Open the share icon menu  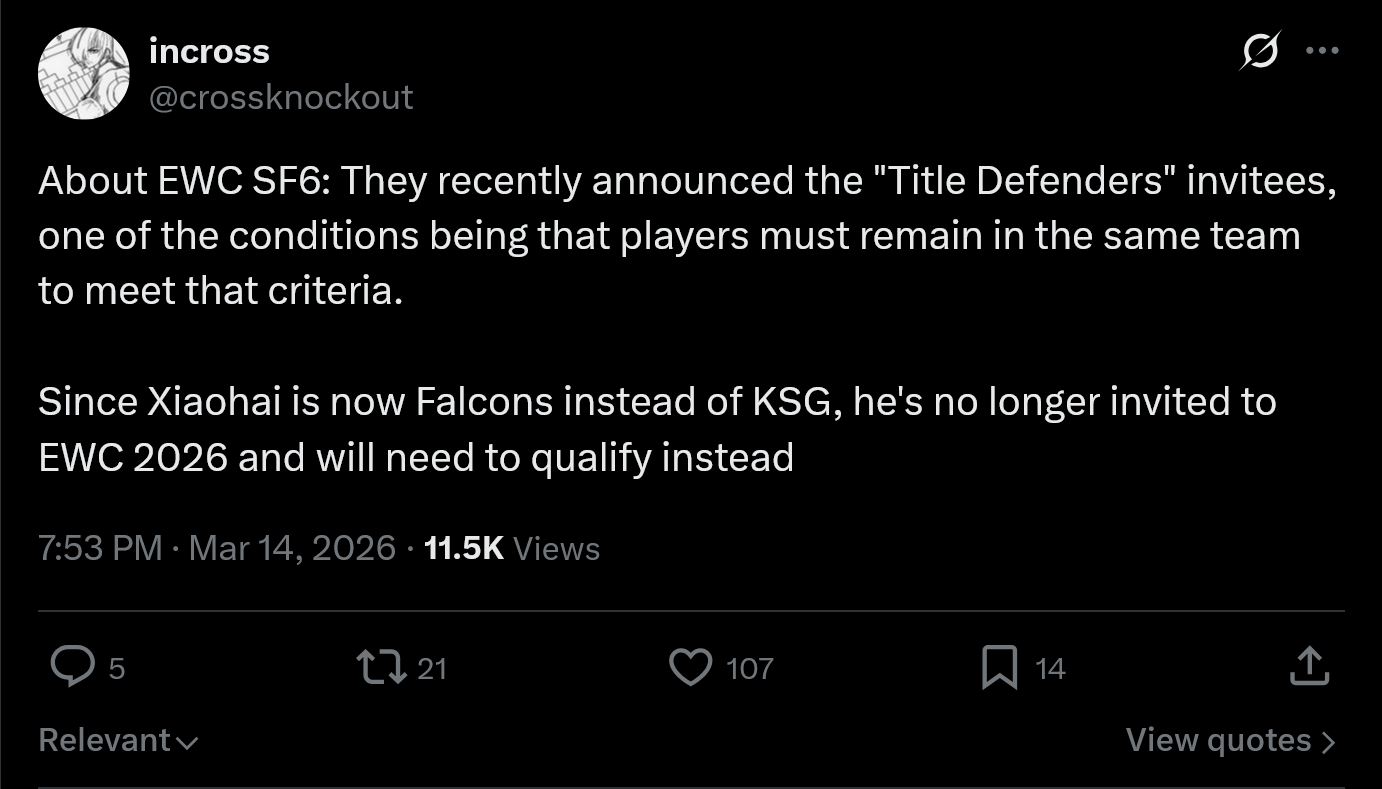[1309, 667]
